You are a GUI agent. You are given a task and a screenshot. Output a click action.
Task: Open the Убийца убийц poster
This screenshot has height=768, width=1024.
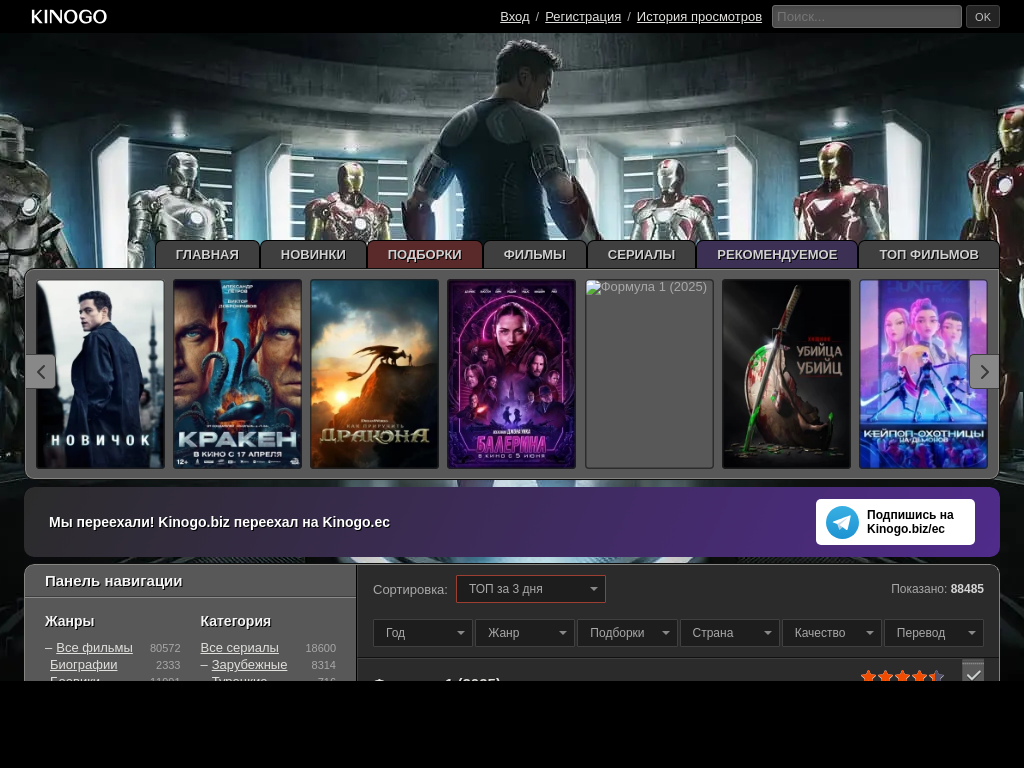pos(786,374)
